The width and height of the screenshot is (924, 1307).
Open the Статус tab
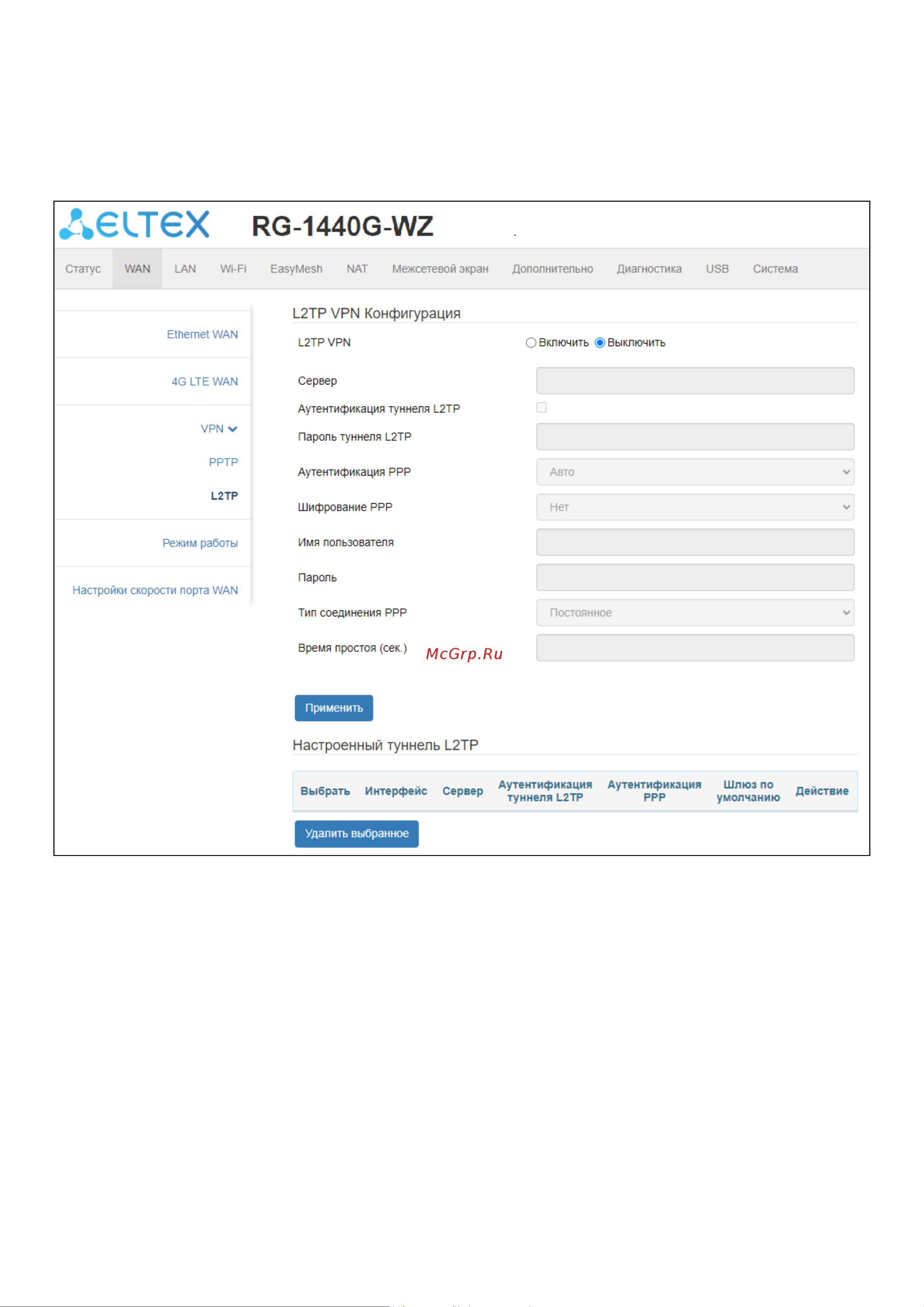[x=83, y=269]
